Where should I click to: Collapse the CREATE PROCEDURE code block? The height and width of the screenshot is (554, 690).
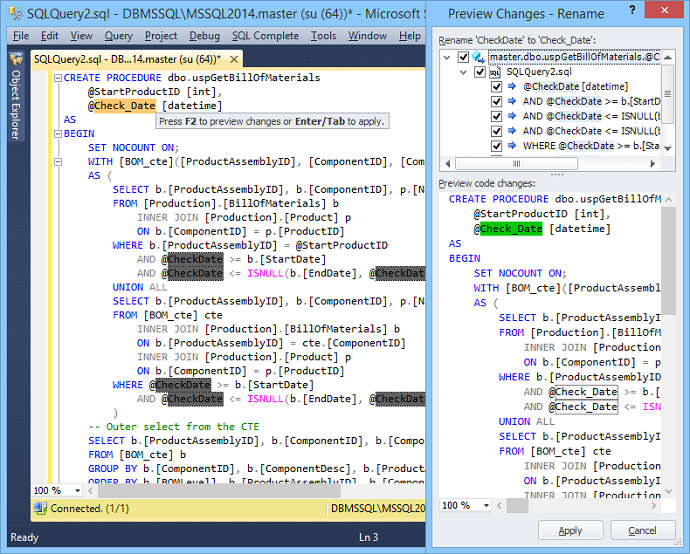(x=58, y=78)
